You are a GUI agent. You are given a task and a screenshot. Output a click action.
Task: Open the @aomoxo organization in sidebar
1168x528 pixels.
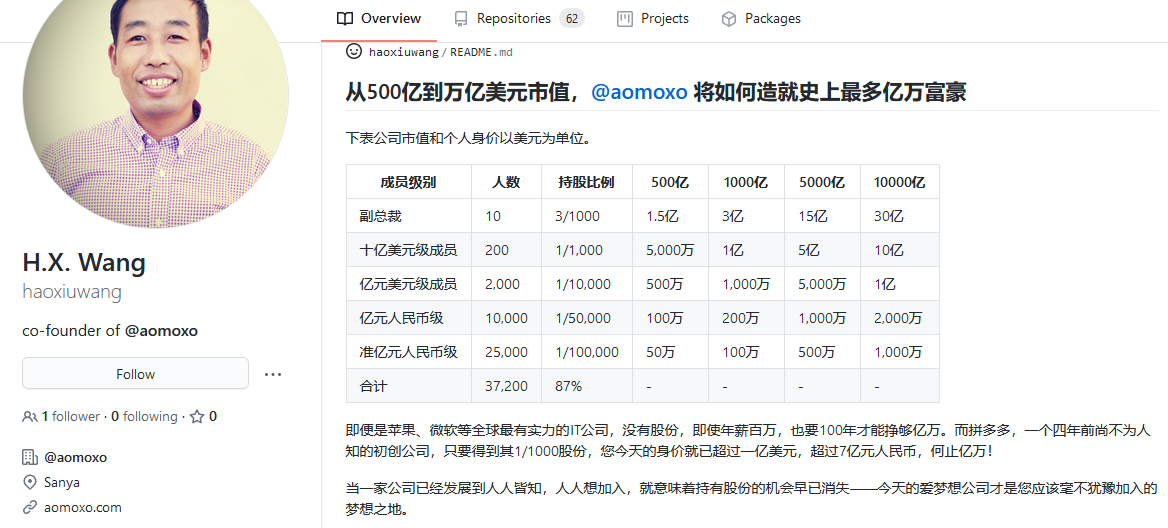coord(75,457)
